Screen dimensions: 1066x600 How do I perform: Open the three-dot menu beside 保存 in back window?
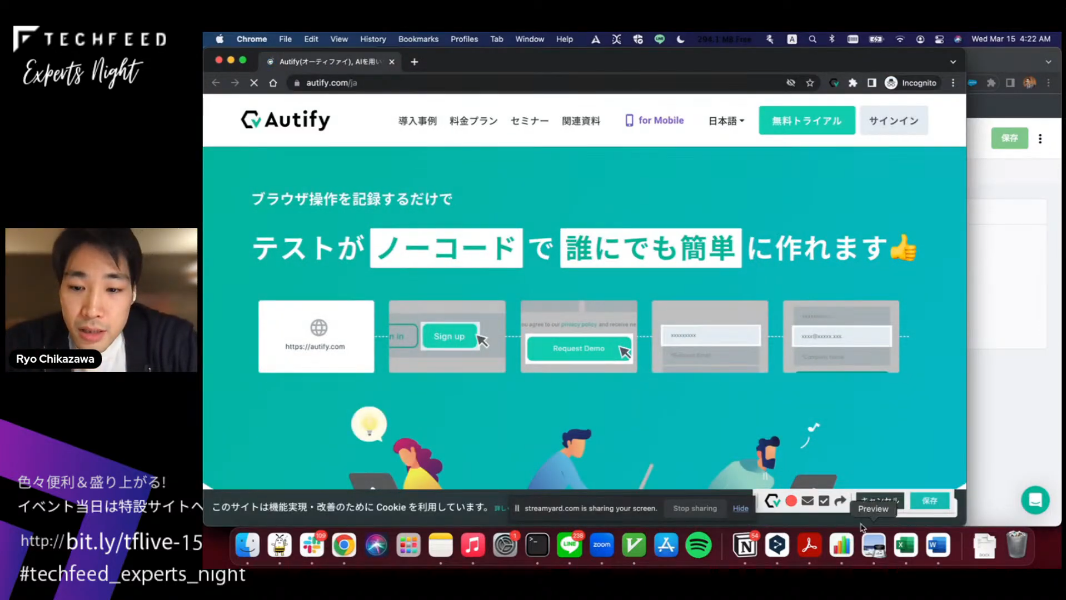point(1040,139)
